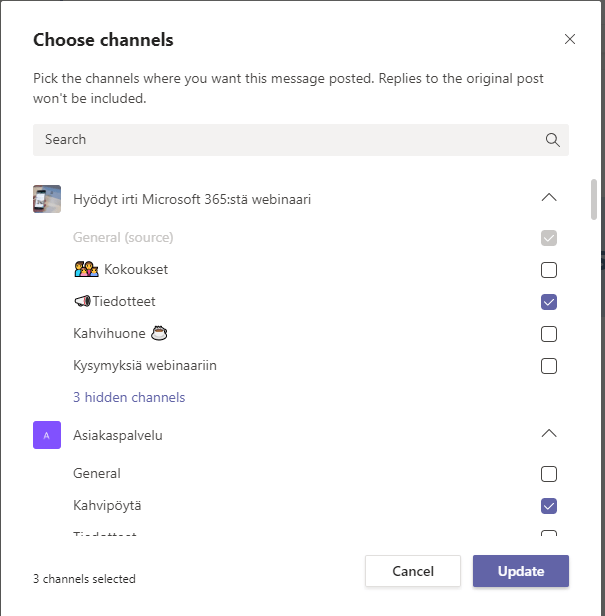Viewport: 605px width, 616px height.
Task: Check the Kokoukset channel checkbox
Action: click(548, 270)
